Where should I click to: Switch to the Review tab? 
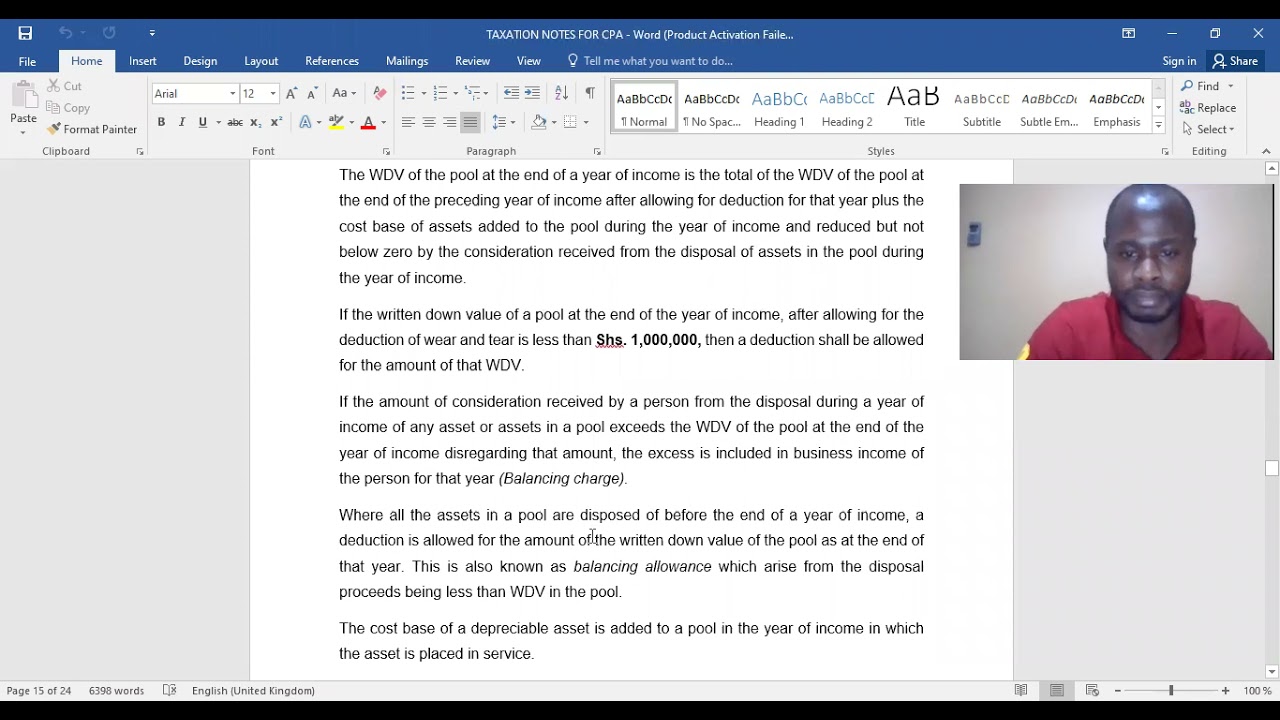tap(473, 61)
